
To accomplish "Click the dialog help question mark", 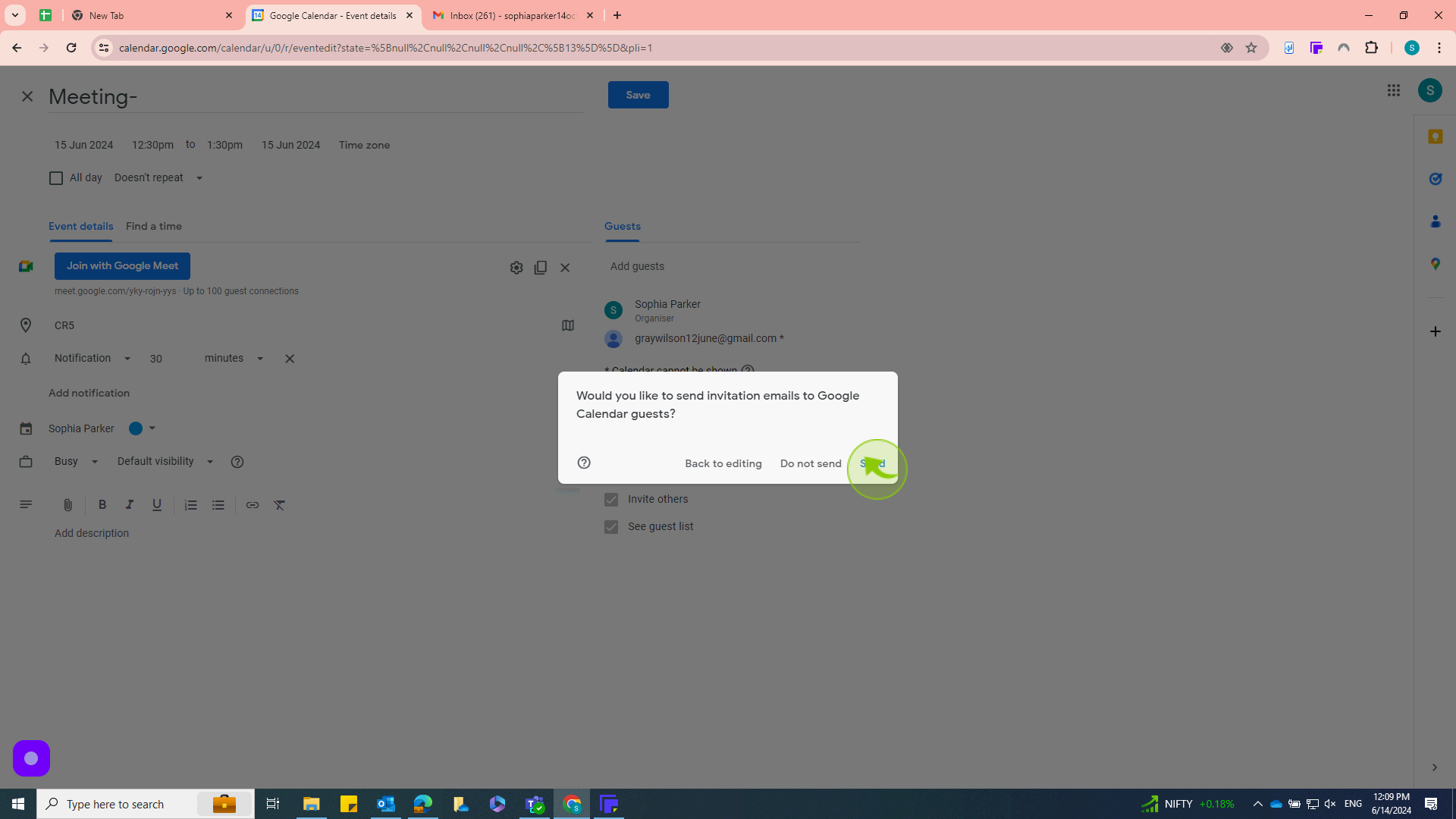I will pos(584,463).
